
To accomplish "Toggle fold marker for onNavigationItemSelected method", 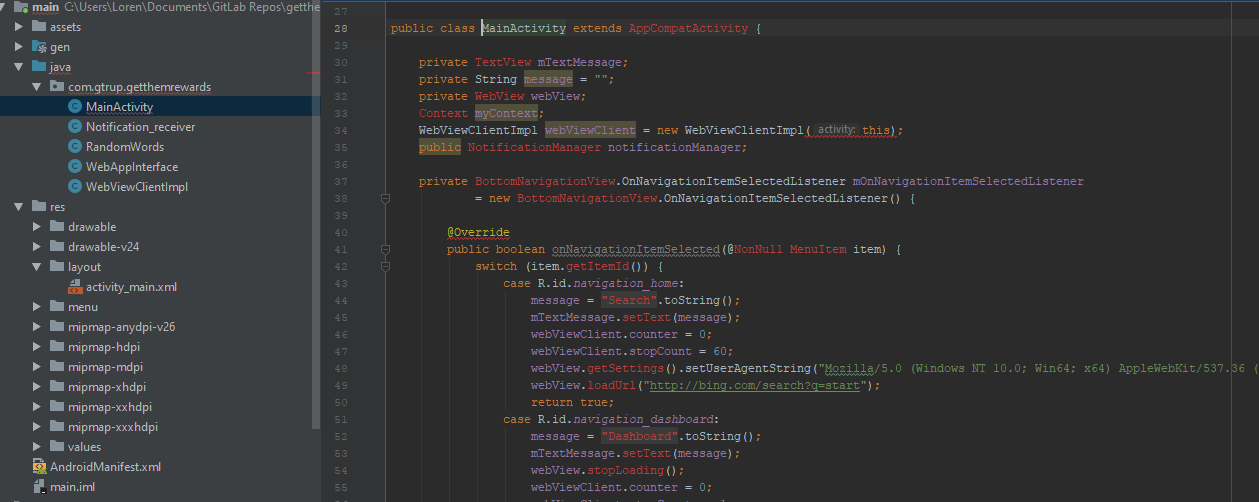I will 385,249.
